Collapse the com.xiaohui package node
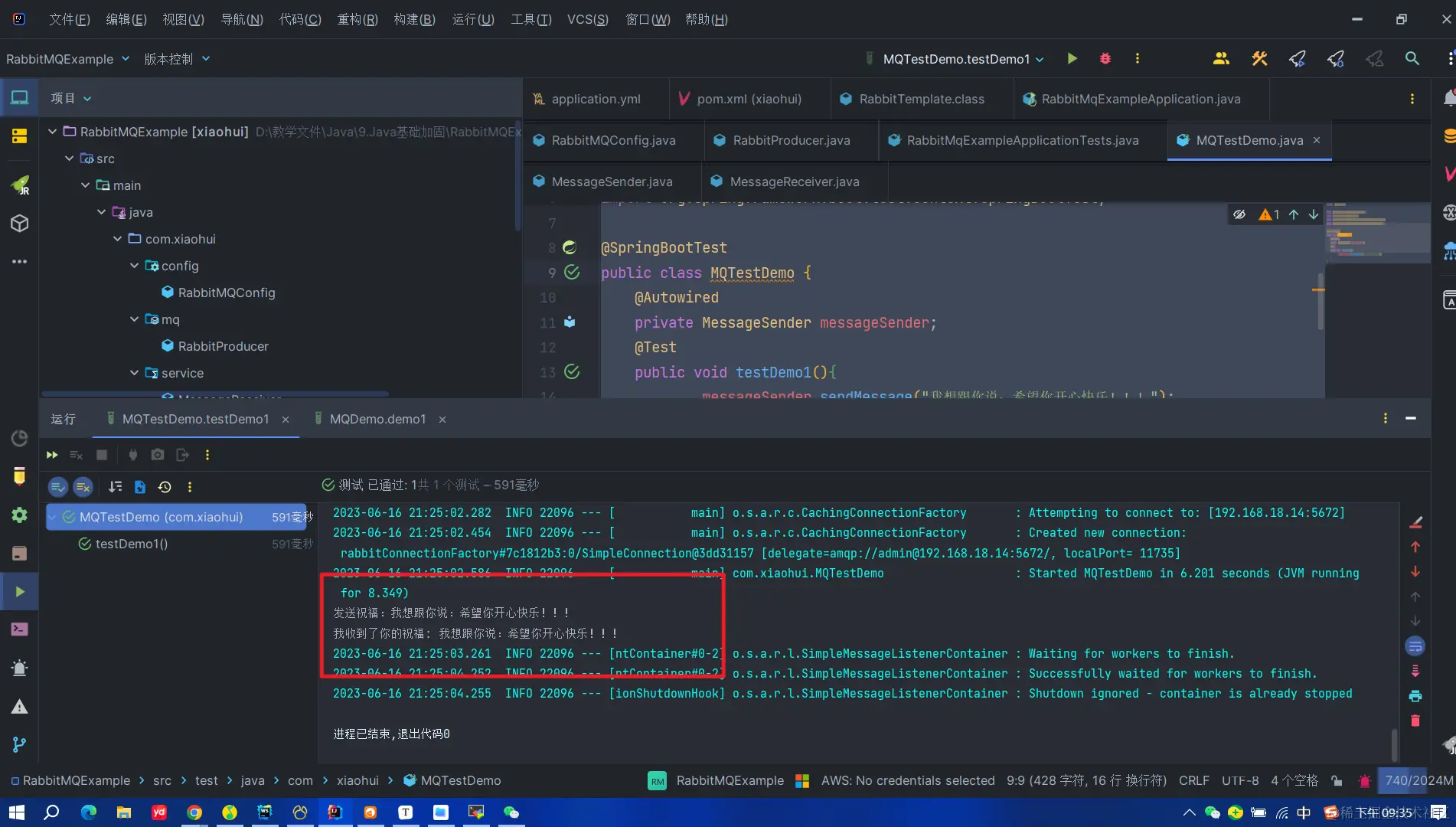This screenshot has height=827, width=1456. pyautogui.click(x=117, y=239)
